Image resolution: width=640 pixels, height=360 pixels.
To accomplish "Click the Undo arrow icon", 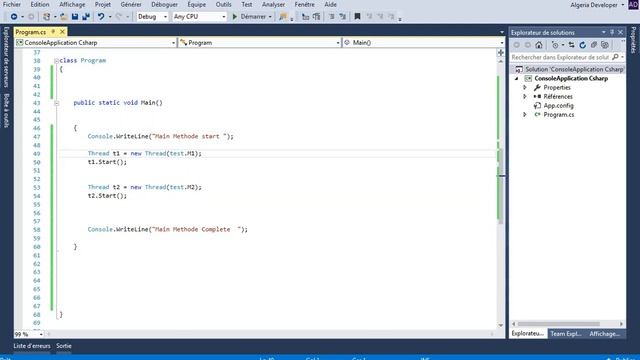I will [101, 17].
